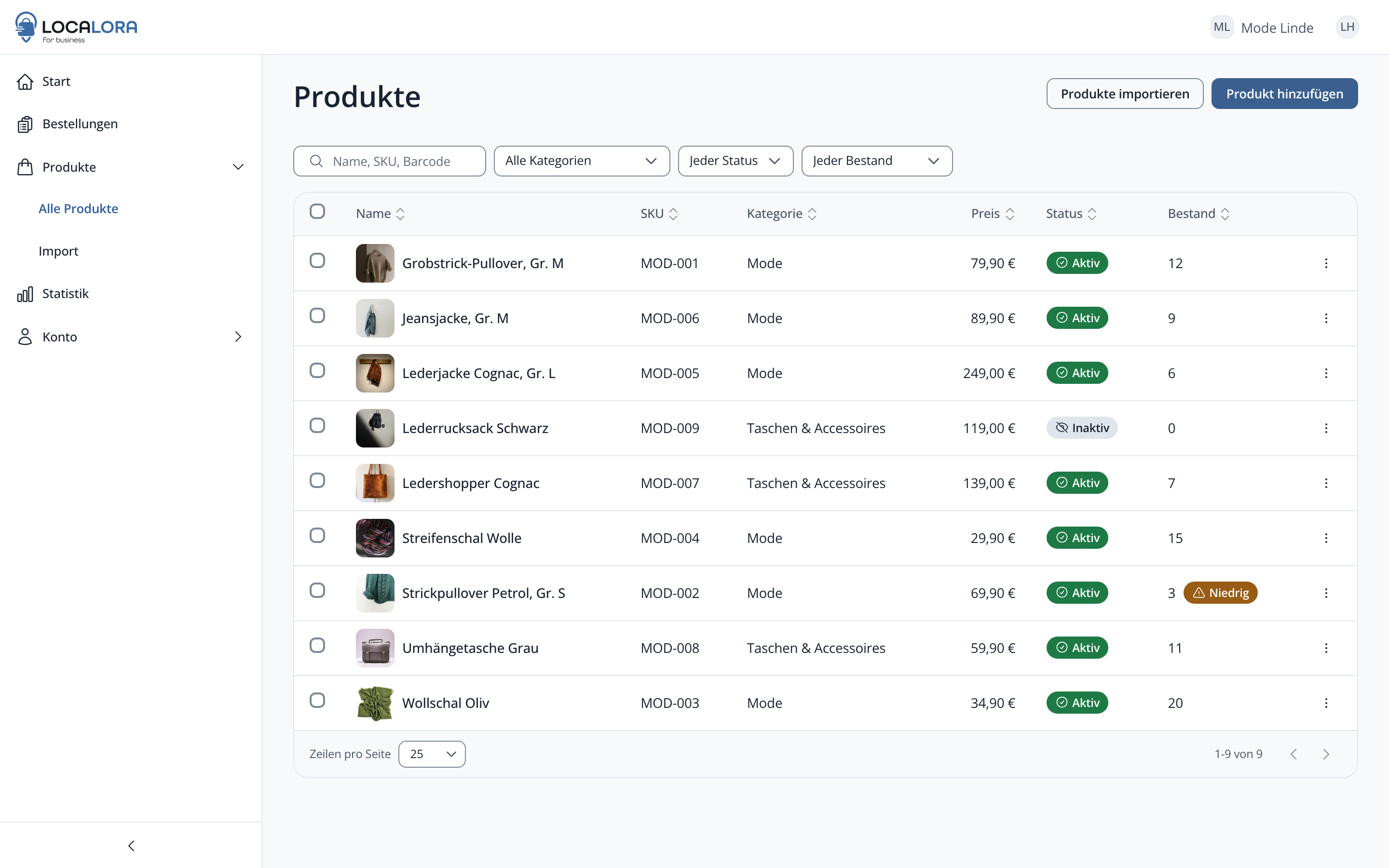This screenshot has width=1389, height=868.
Task: Open actions menu for Jeansjacke row
Action: [1326, 318]
